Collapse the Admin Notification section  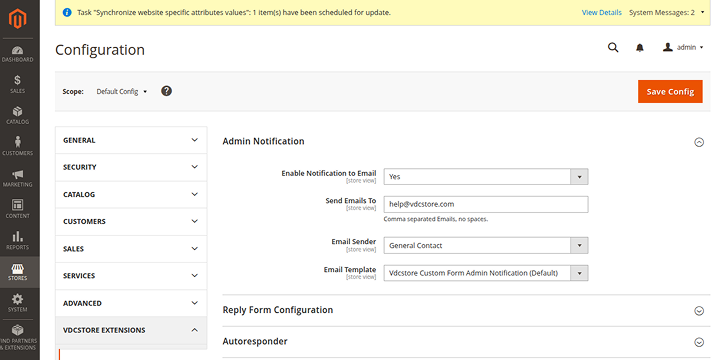tap(699, 142)
